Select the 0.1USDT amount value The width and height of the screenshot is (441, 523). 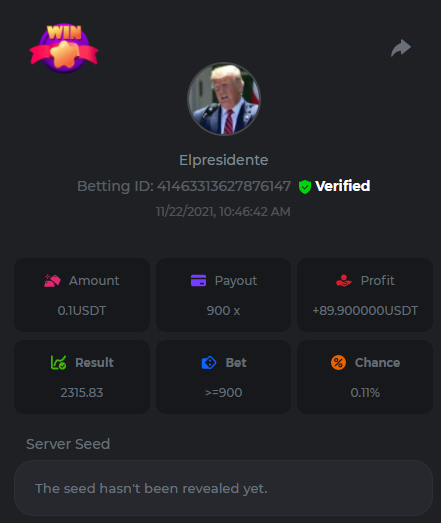(82, 311)
